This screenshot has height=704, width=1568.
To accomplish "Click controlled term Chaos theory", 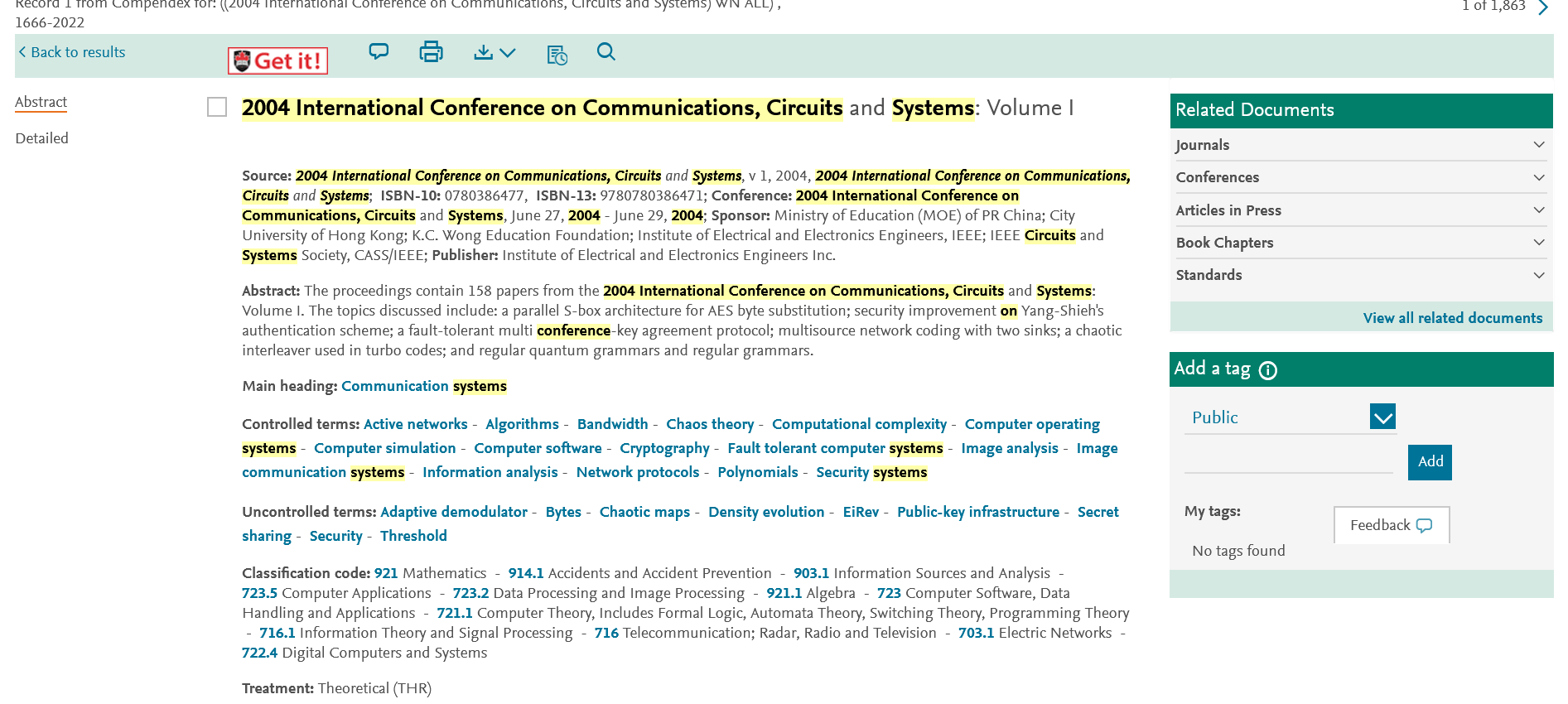I will [x=710, y=424].
